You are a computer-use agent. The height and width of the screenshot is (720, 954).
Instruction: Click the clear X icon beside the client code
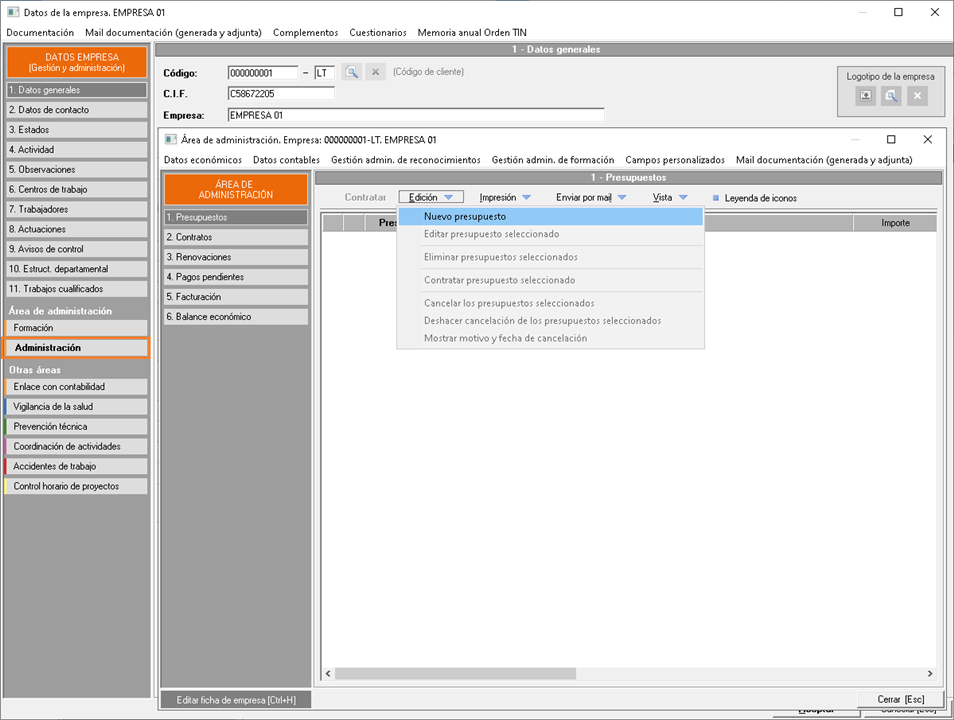[375, 72]
